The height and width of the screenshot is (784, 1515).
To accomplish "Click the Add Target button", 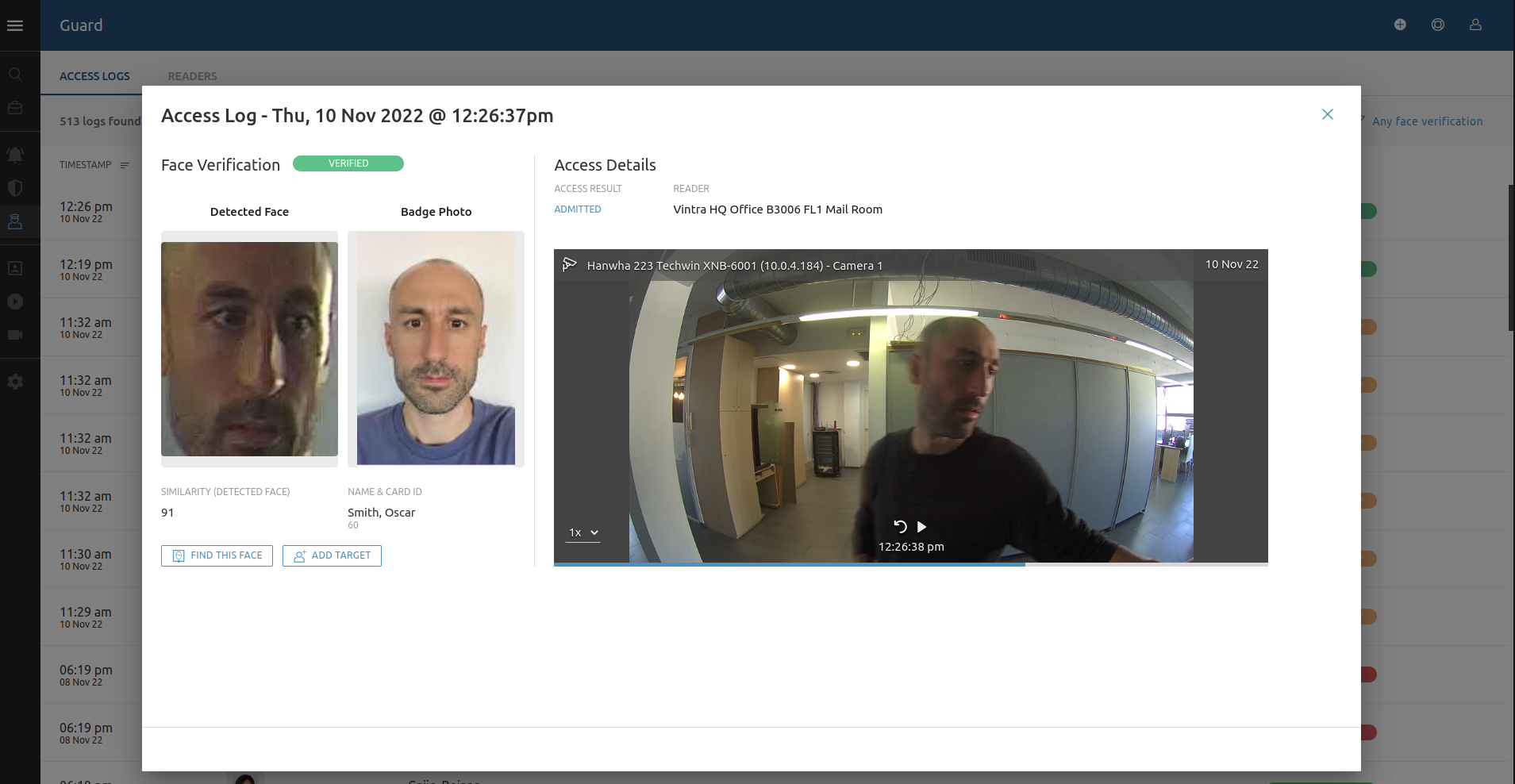I will pyautogui.click(x=332, y=555).
